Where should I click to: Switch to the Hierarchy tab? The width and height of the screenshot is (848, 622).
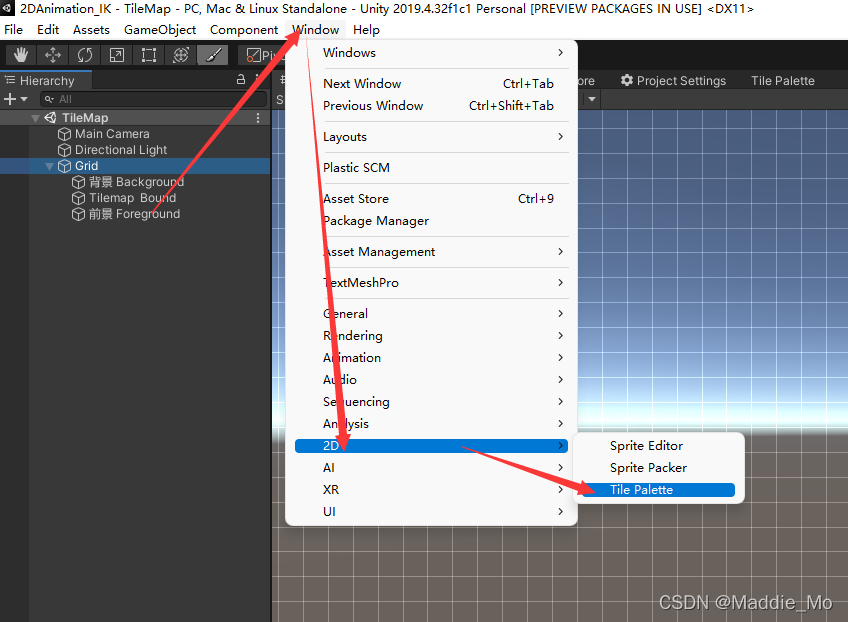(46, 81)
